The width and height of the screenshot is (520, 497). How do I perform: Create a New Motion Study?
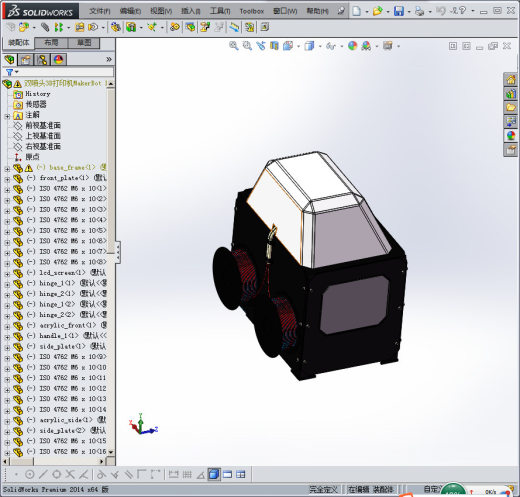[174, 27]
